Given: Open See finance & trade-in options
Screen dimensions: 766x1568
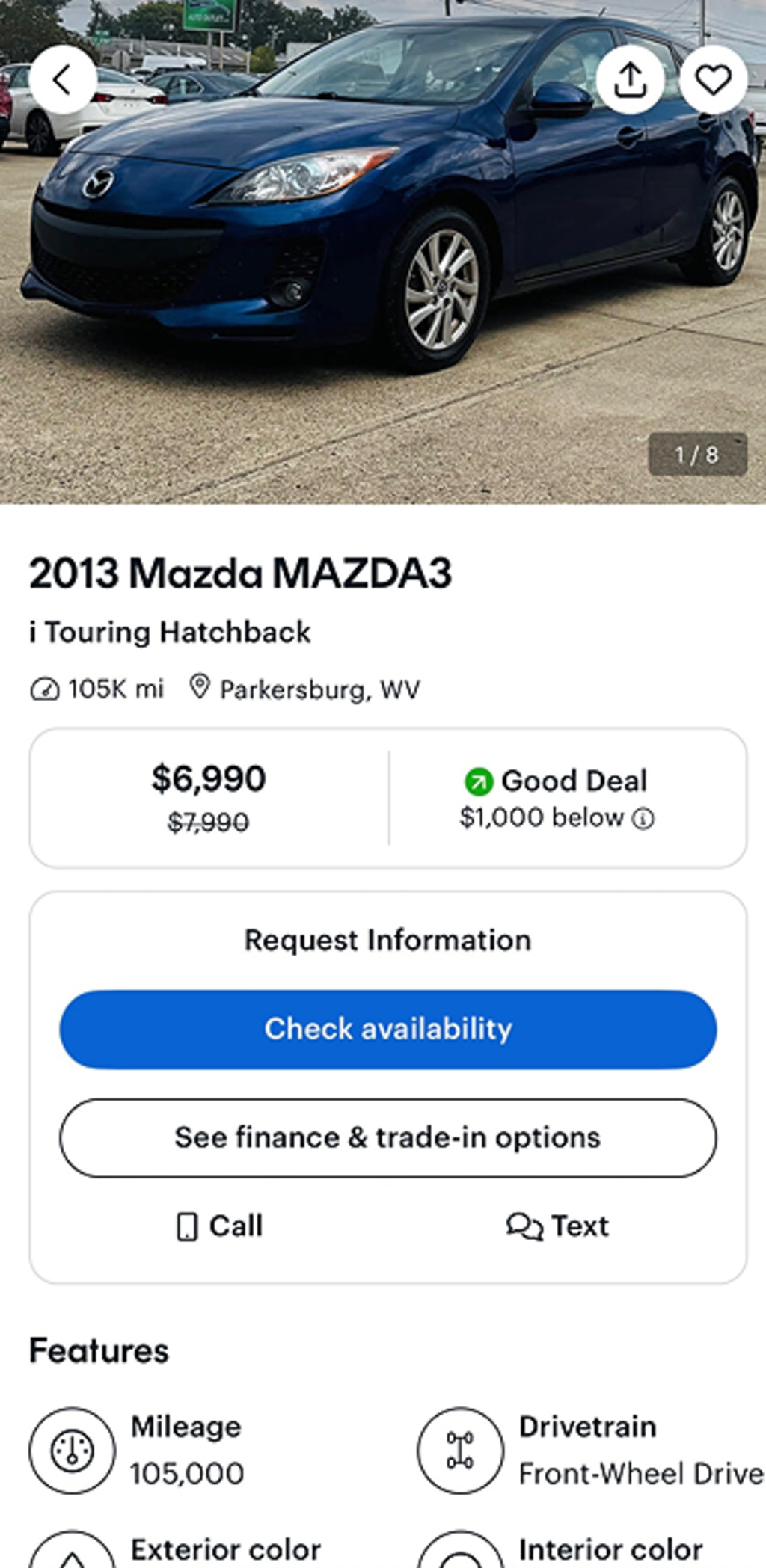Looking at the screenshot, I should coord(387,1137).
